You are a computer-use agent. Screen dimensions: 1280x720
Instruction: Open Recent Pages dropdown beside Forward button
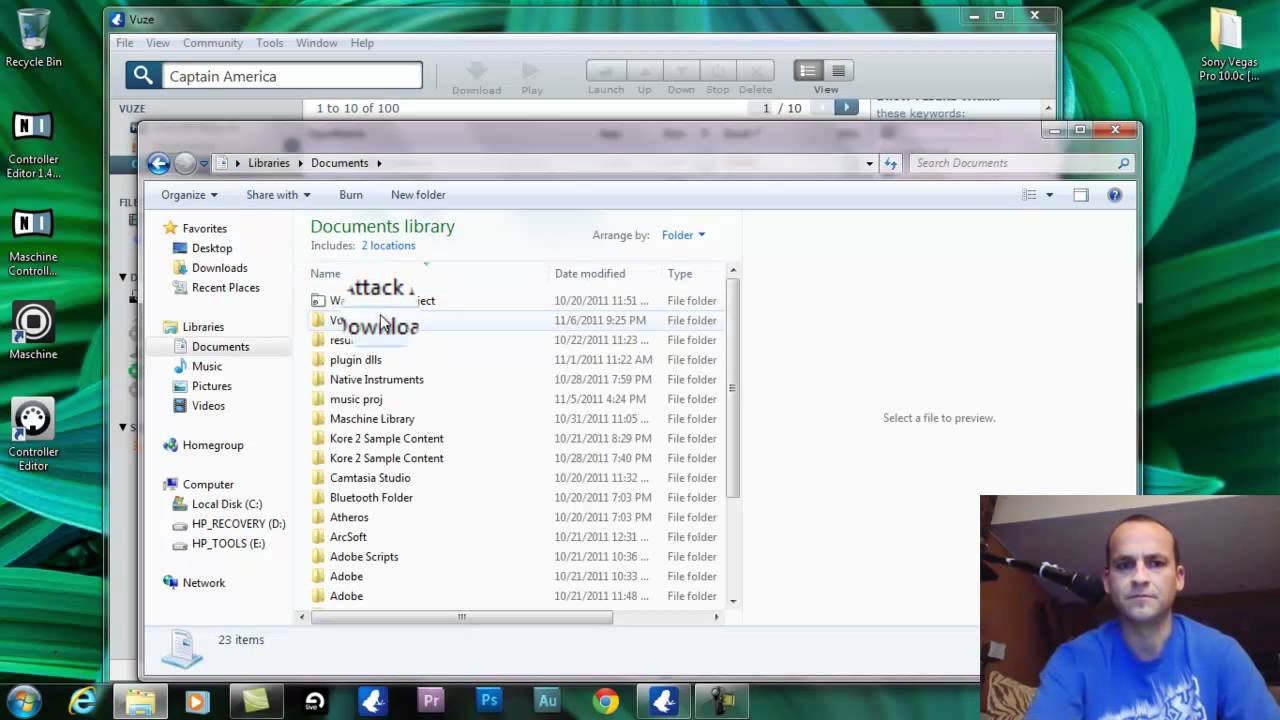point(204,163)
